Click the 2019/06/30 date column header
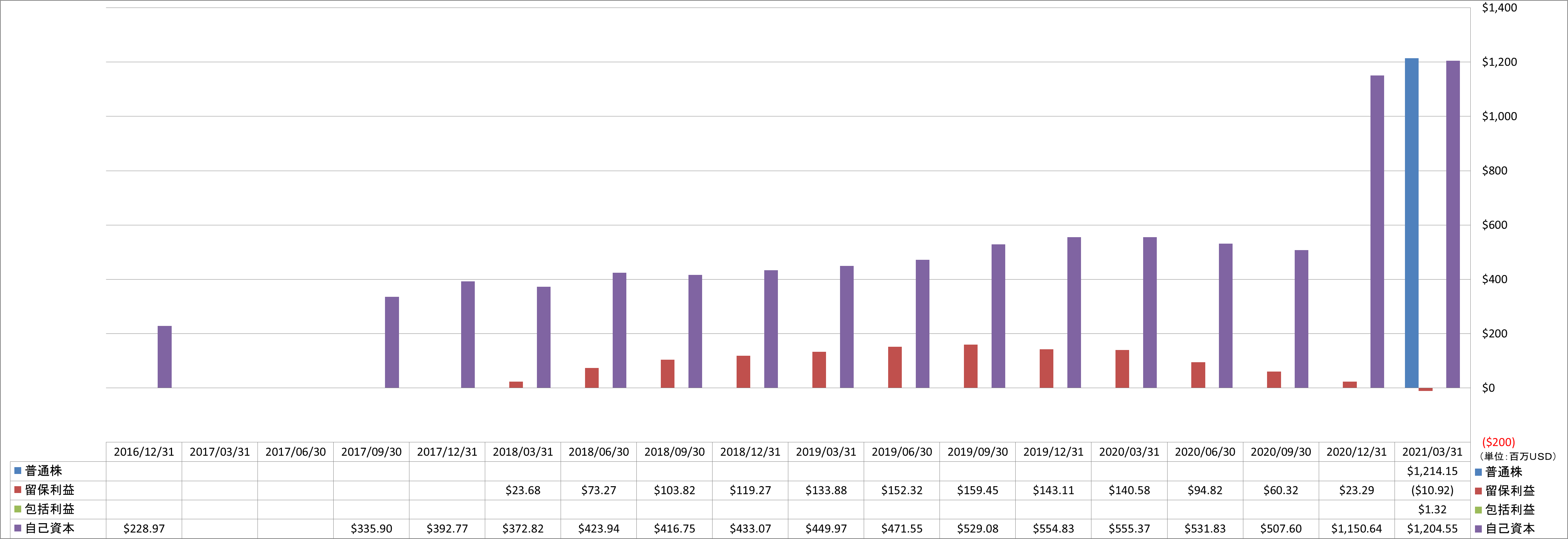 (x=901, y=452)
